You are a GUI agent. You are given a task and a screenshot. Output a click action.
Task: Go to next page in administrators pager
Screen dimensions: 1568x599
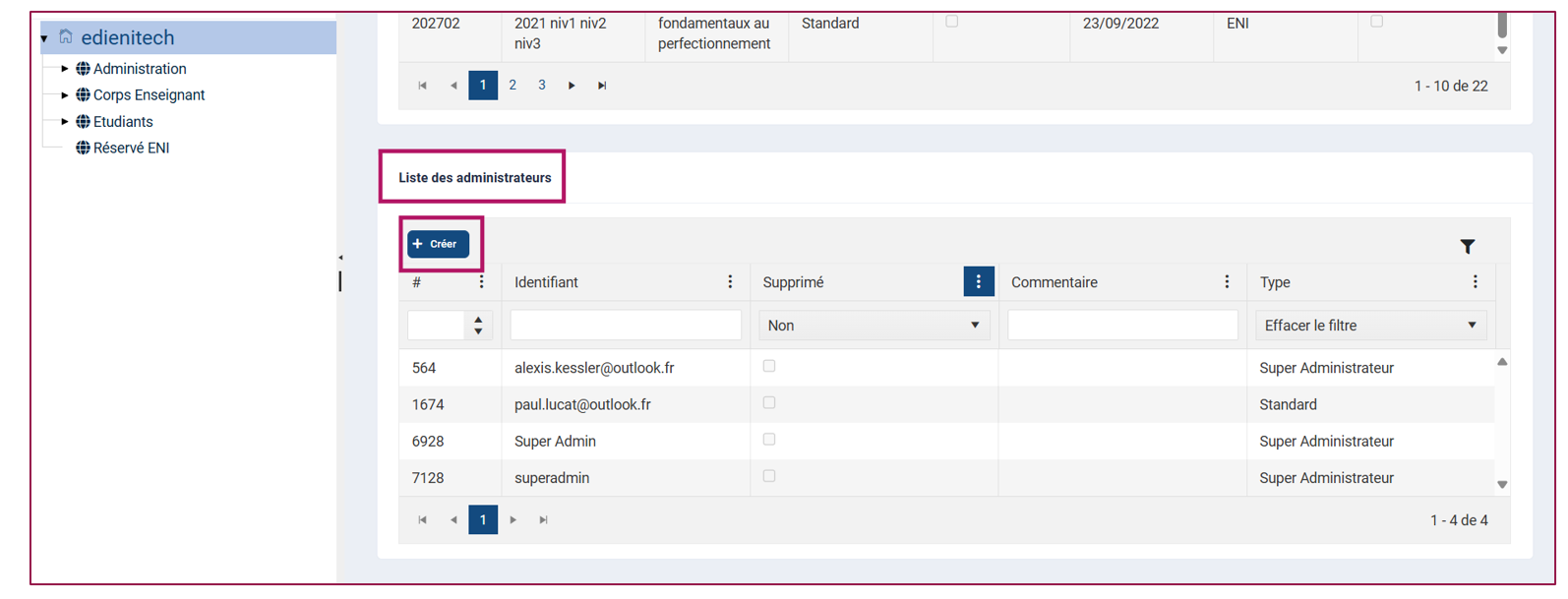513,520
